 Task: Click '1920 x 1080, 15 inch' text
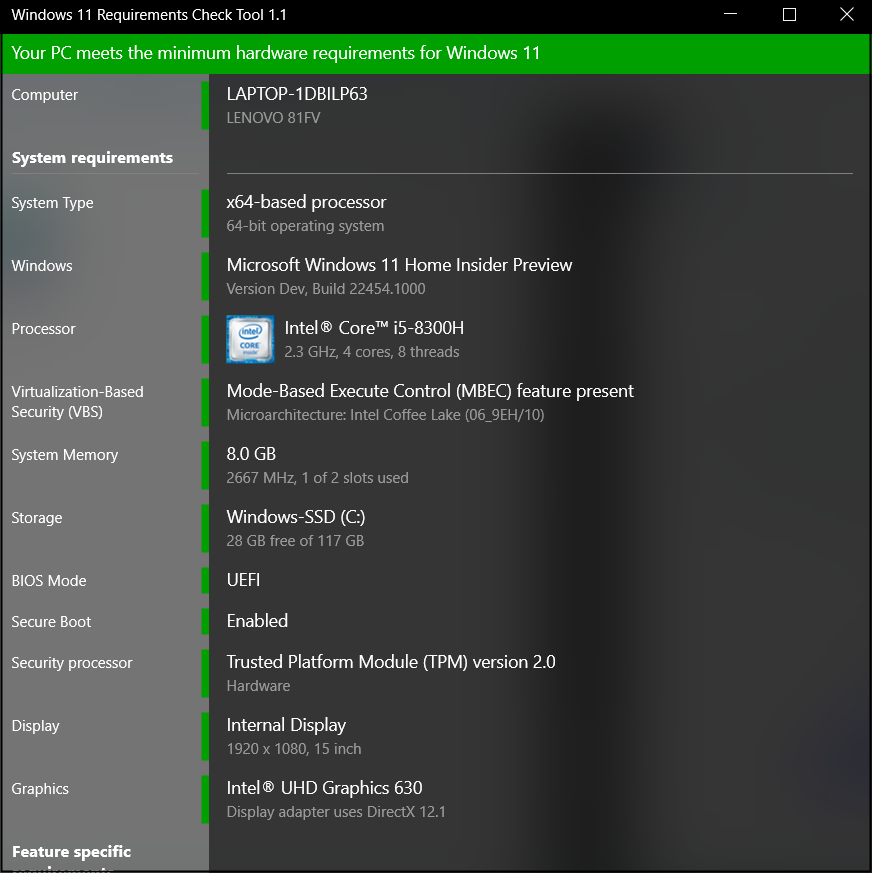(x=294, y=749)
